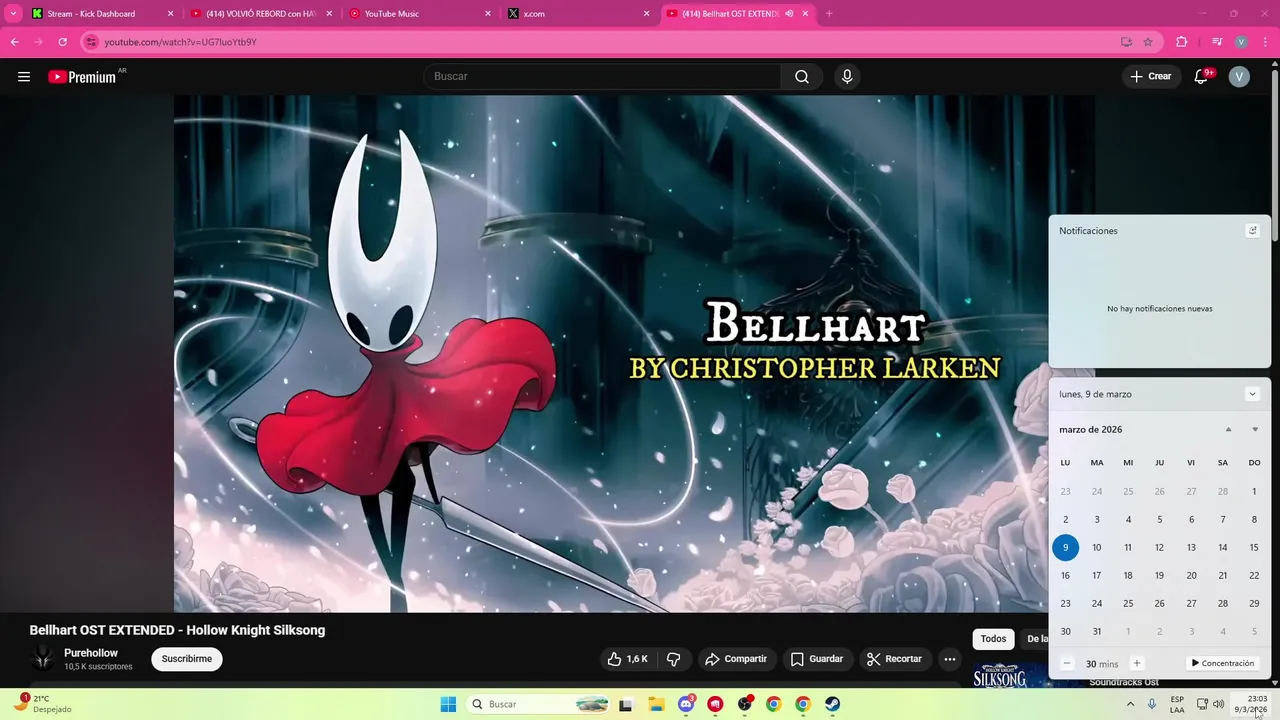Viewport: 1280px width, 720px height.
Task: Select March 15 in the calendar
Action: [x=1254, y=547]
